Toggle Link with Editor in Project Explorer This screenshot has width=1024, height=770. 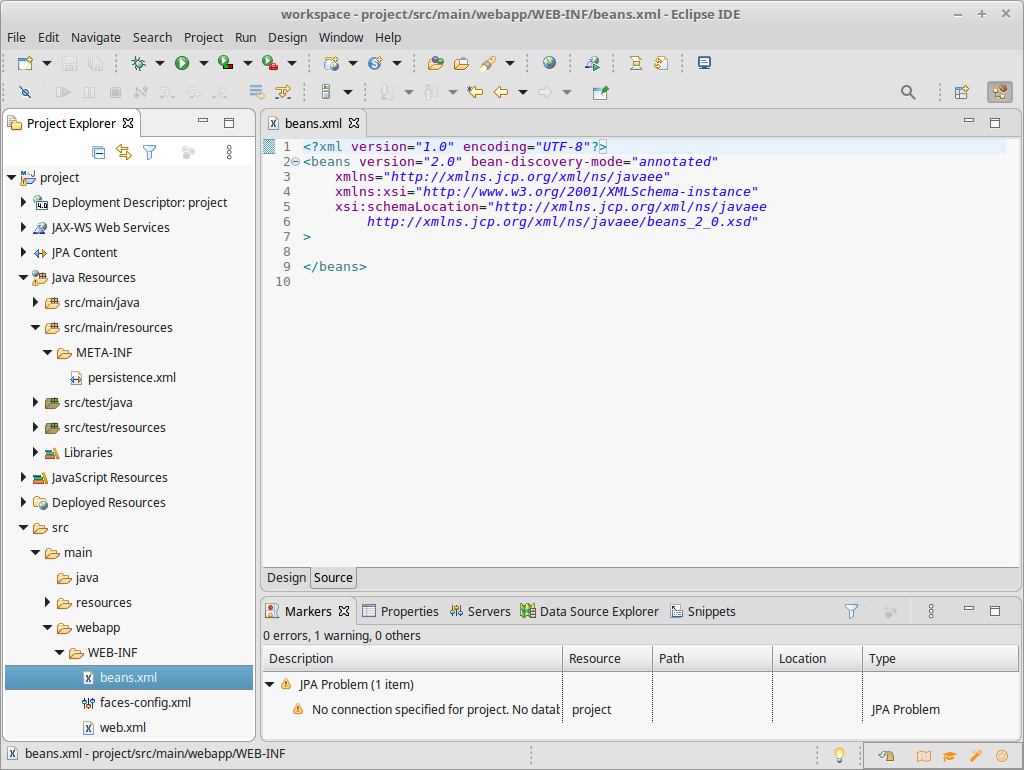point(123,151)
